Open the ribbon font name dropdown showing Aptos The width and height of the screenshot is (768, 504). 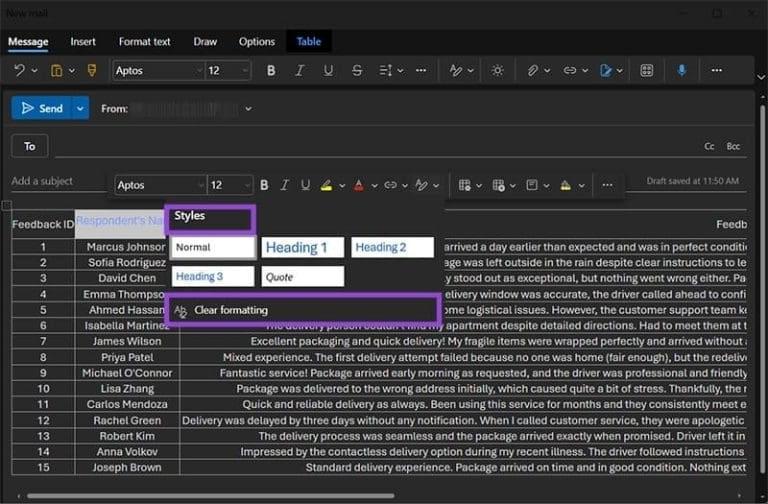pos(155,71)
